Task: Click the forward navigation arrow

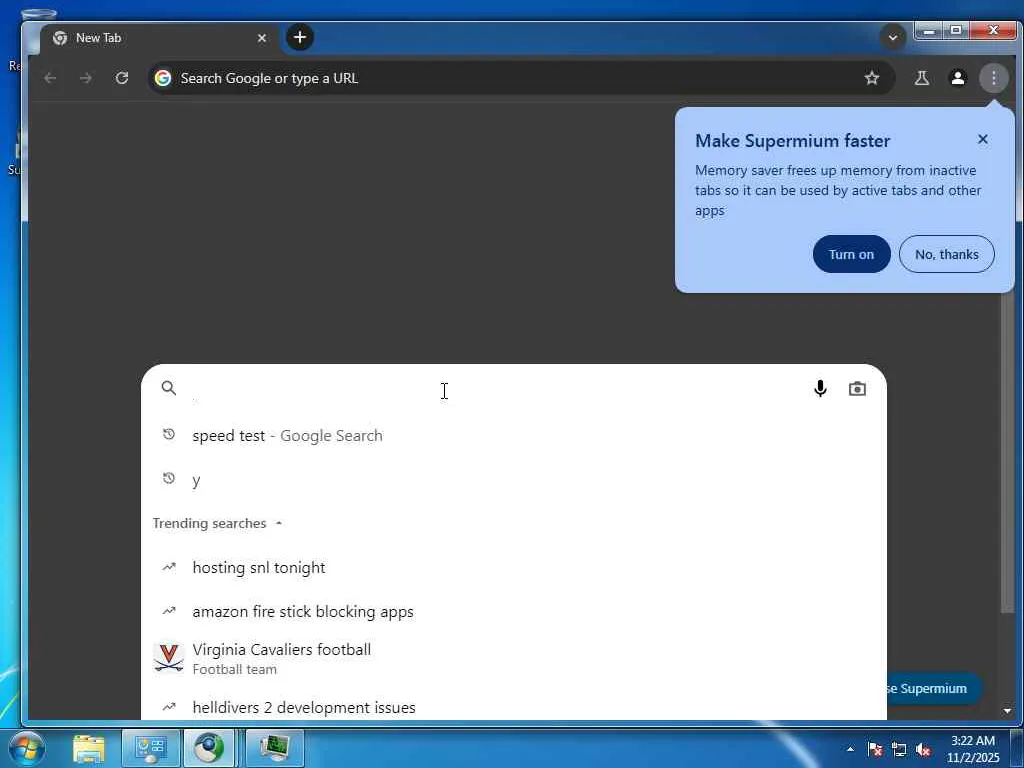Action: click(86, 78)
